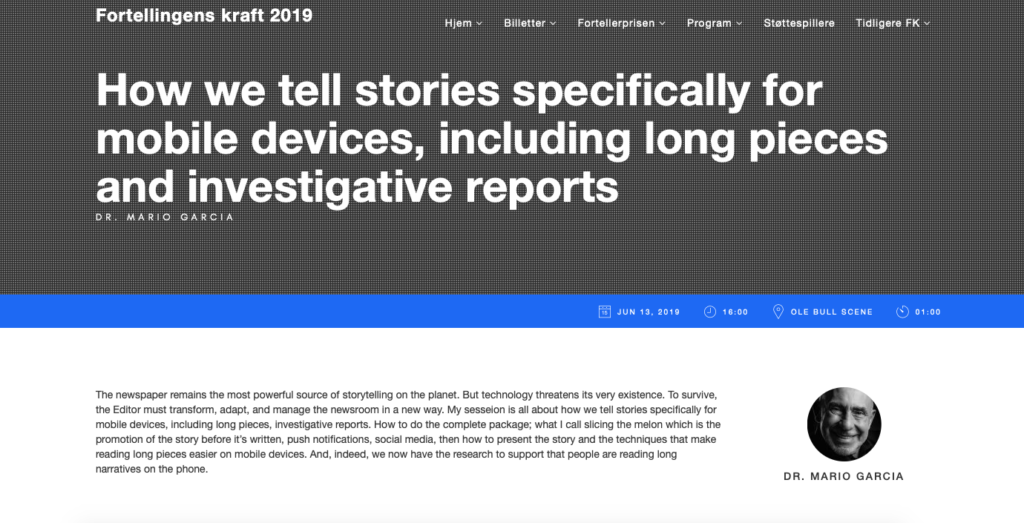Image resolution: width=1024 pixels, height=523 pixels.
Task: Click the calendar icon beside the date
Action: pyautogui.click(x=605, y=311)
